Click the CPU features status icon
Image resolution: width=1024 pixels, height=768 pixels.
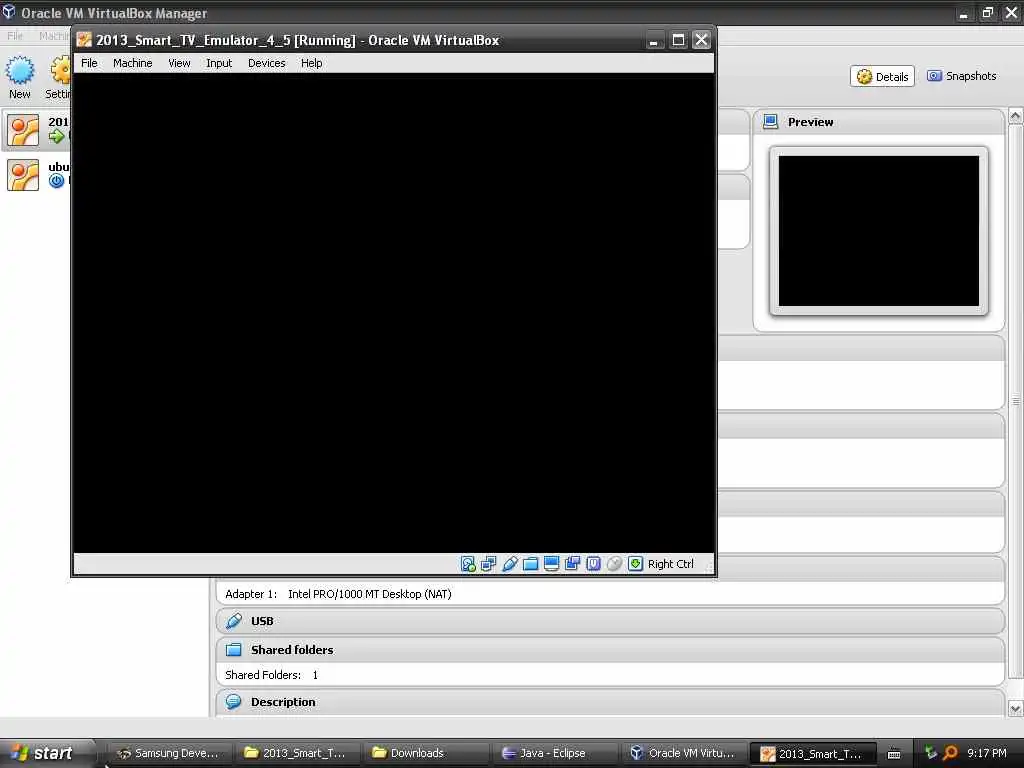click(x=593, y=564)
